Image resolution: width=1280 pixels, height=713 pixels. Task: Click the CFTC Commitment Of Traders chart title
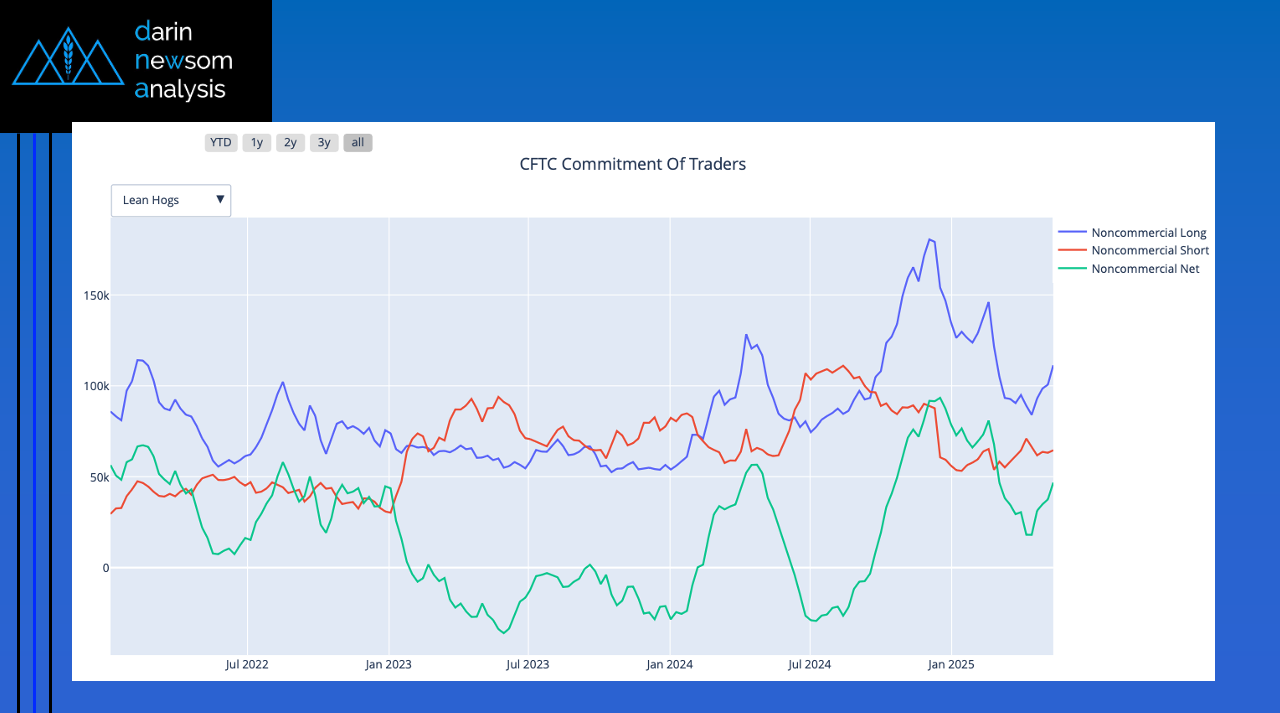tap(632, 164)
